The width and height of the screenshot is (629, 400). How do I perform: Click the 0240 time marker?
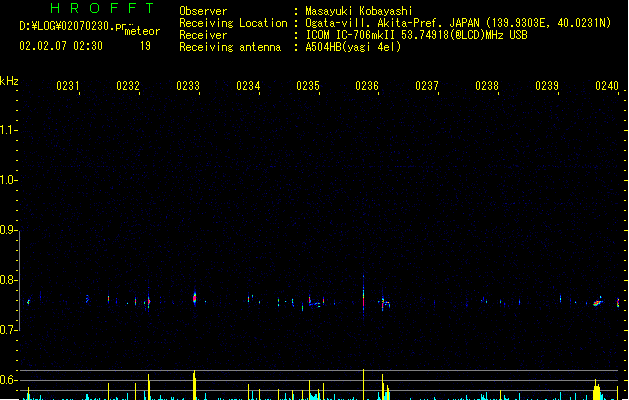(607, 86)
